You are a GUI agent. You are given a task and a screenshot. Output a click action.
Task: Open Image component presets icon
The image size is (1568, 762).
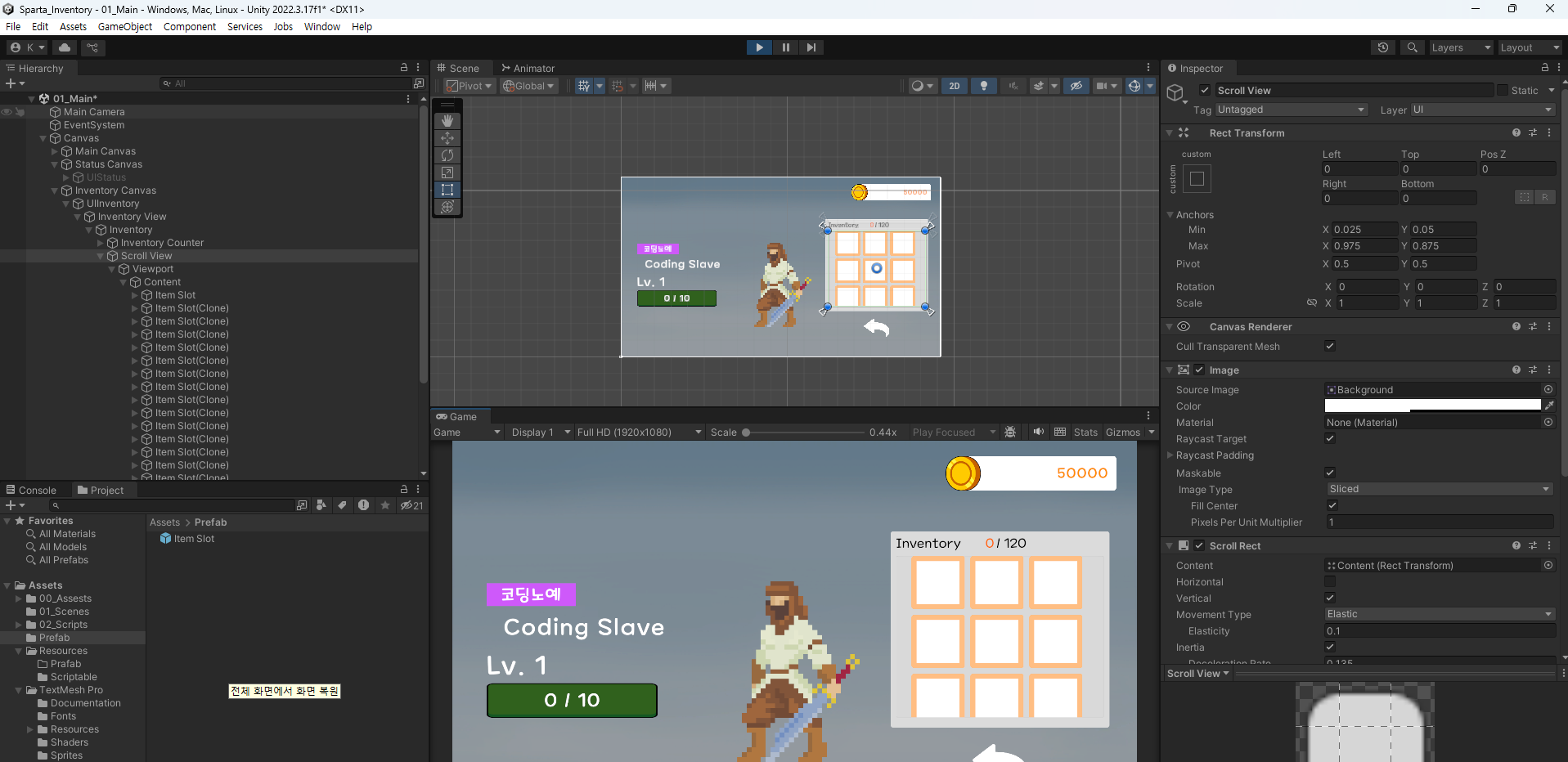(x=1533, y=370)
